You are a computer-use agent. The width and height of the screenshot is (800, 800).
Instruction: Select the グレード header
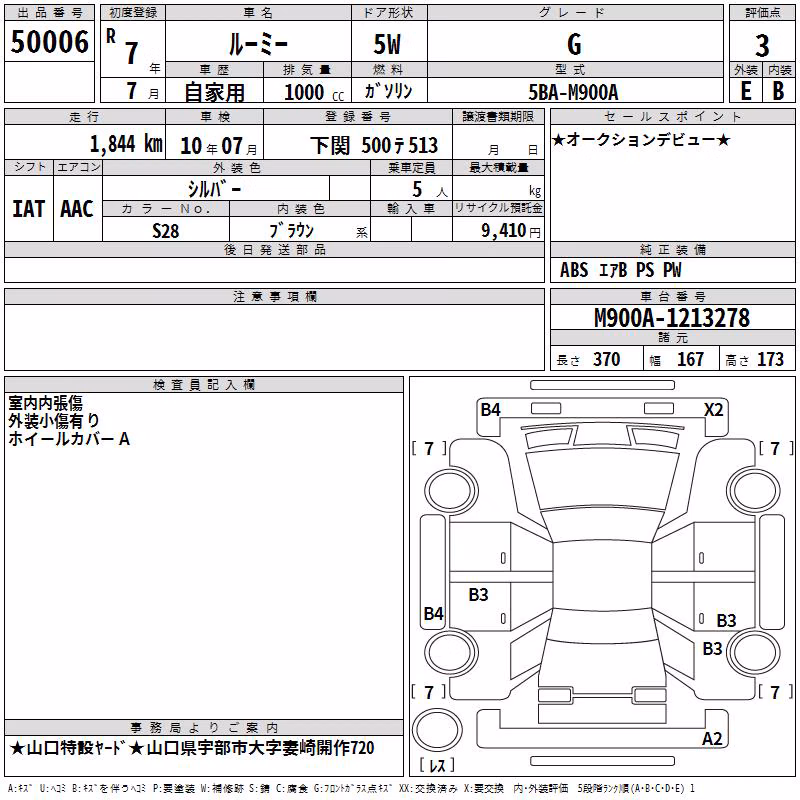pyautogui.click(x=574, y=13)
